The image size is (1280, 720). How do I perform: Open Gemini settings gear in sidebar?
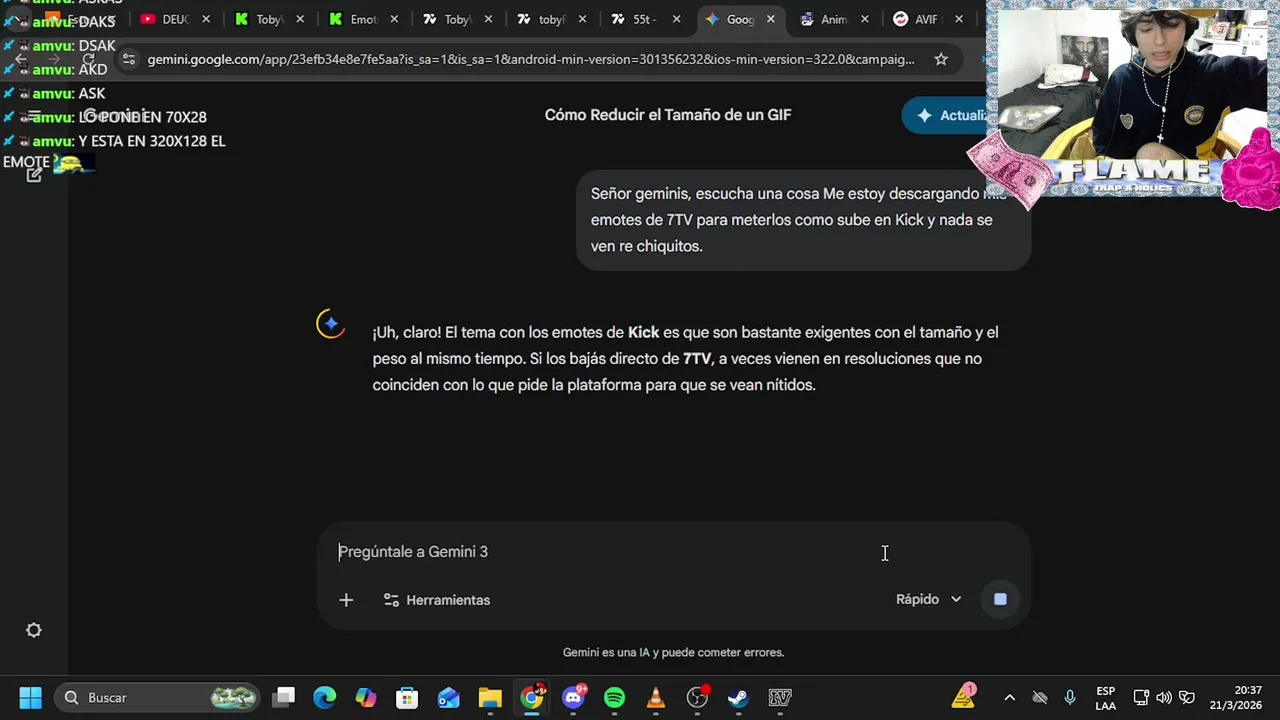34,630
